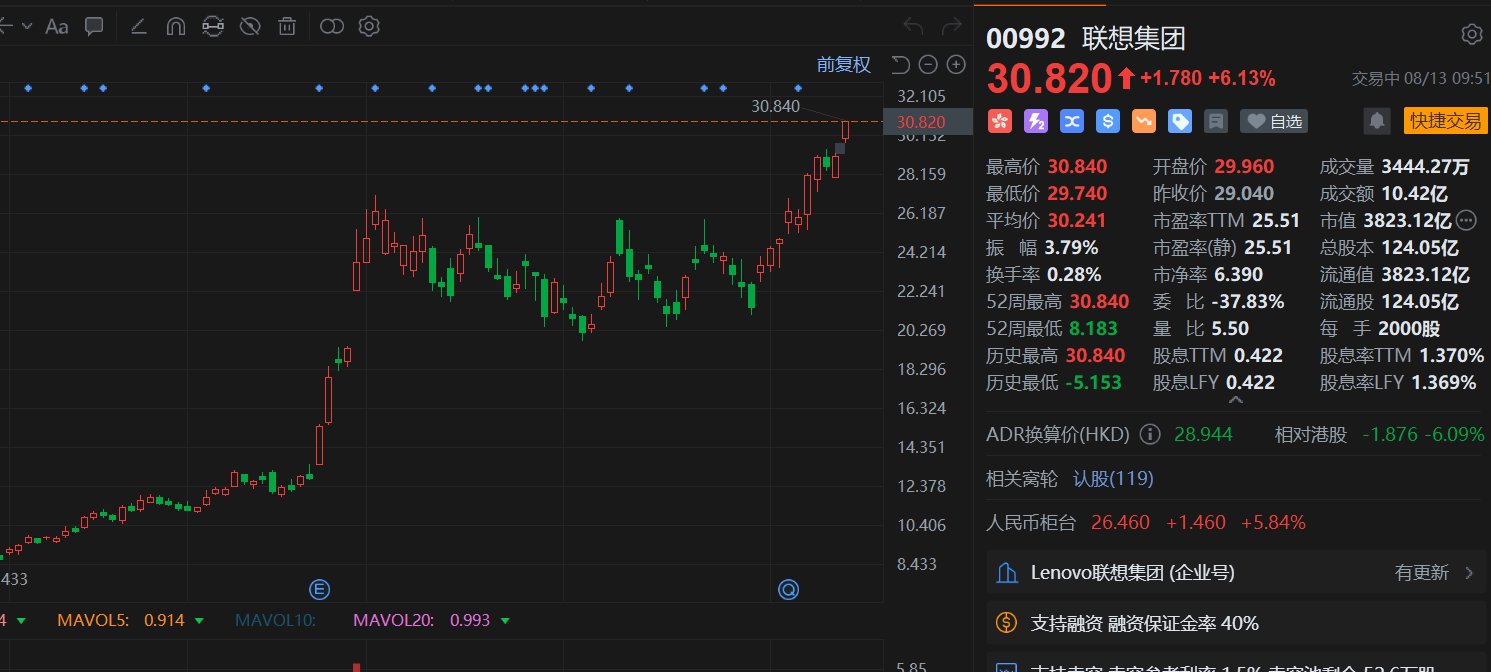The height and width of the screenshot is (672, 1491).
Task: Click the 52周最低 8.183 value
Action: pos(1094,328)
